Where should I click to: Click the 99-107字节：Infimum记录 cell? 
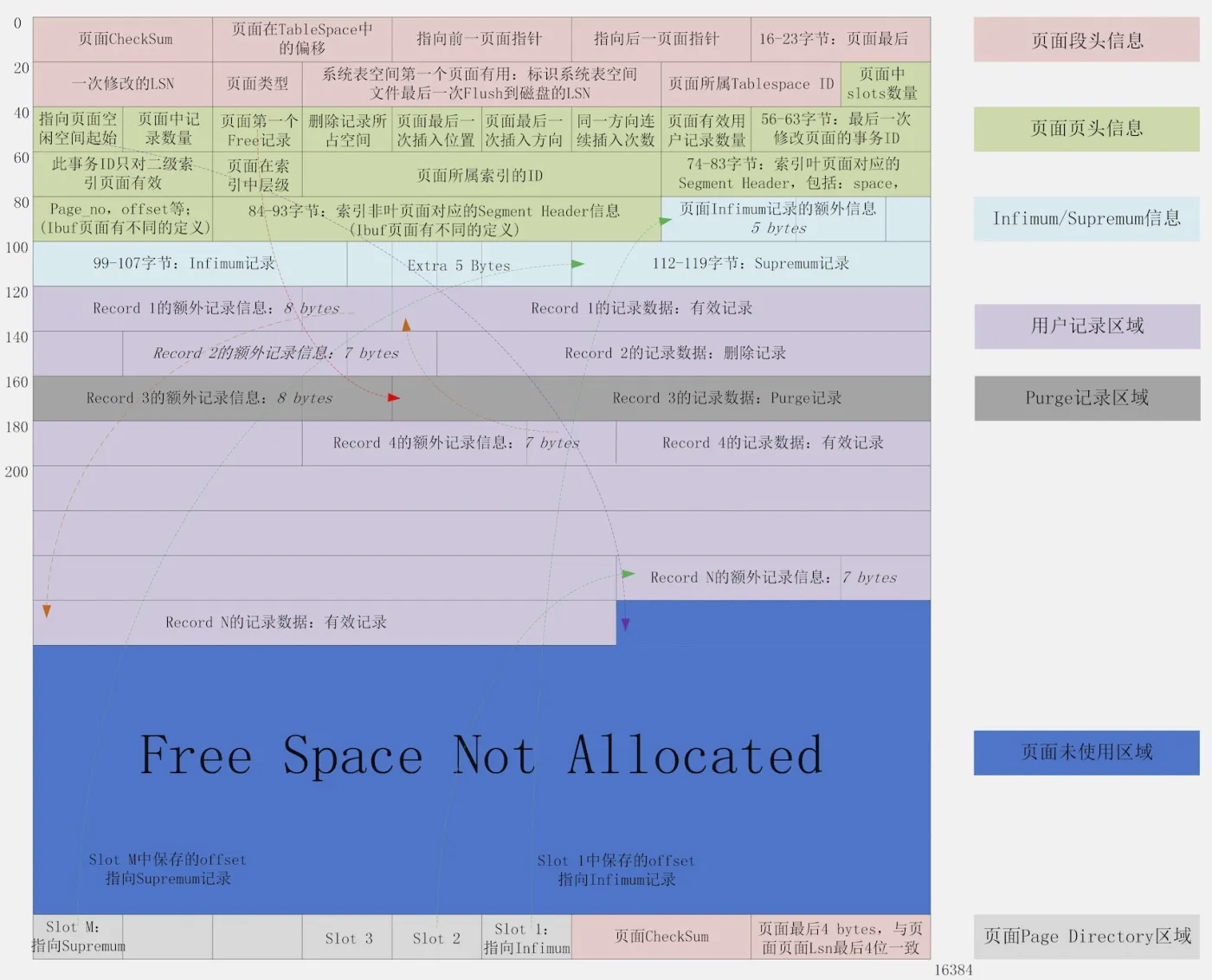tap(190, 264)
